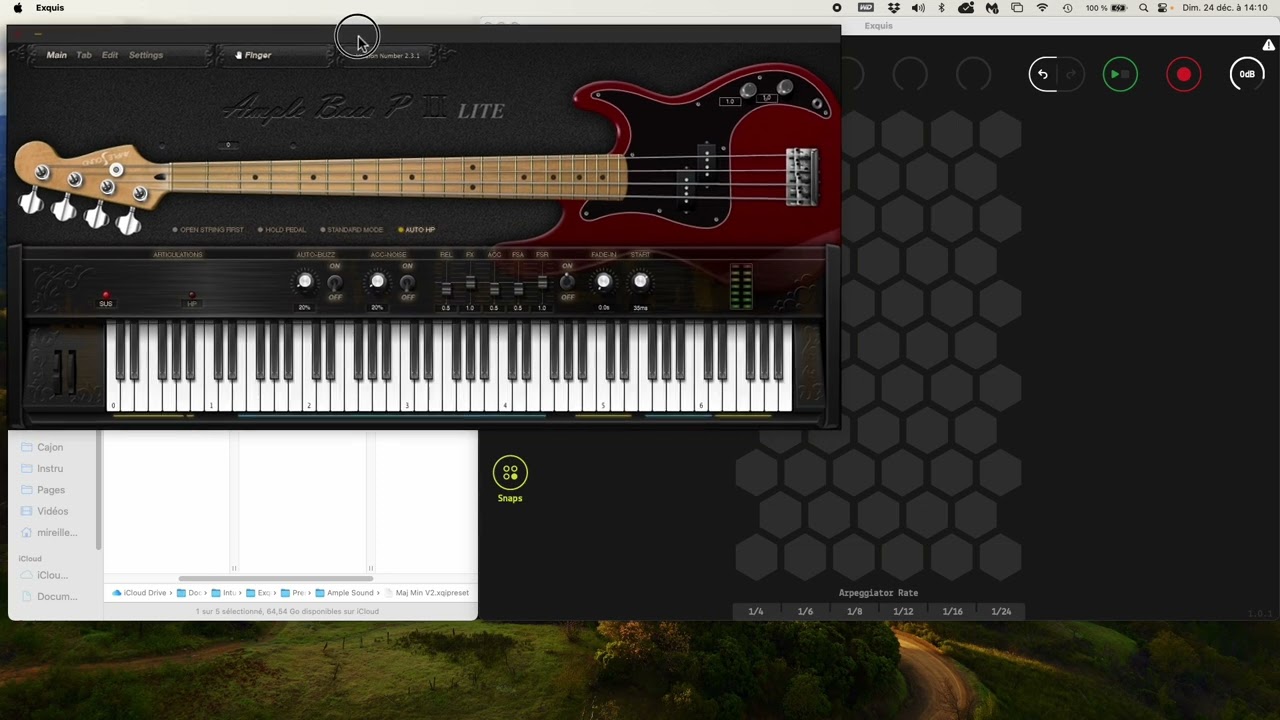Click iCloud Drive in the Finder path bar
The image size is (1280, 720).
pyautogui.click(x=140, y=593)
